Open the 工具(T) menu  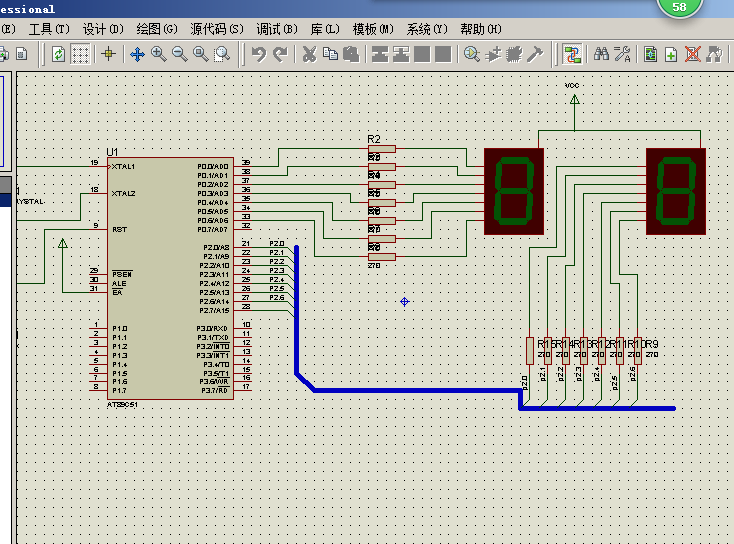(x=49, y=29)
